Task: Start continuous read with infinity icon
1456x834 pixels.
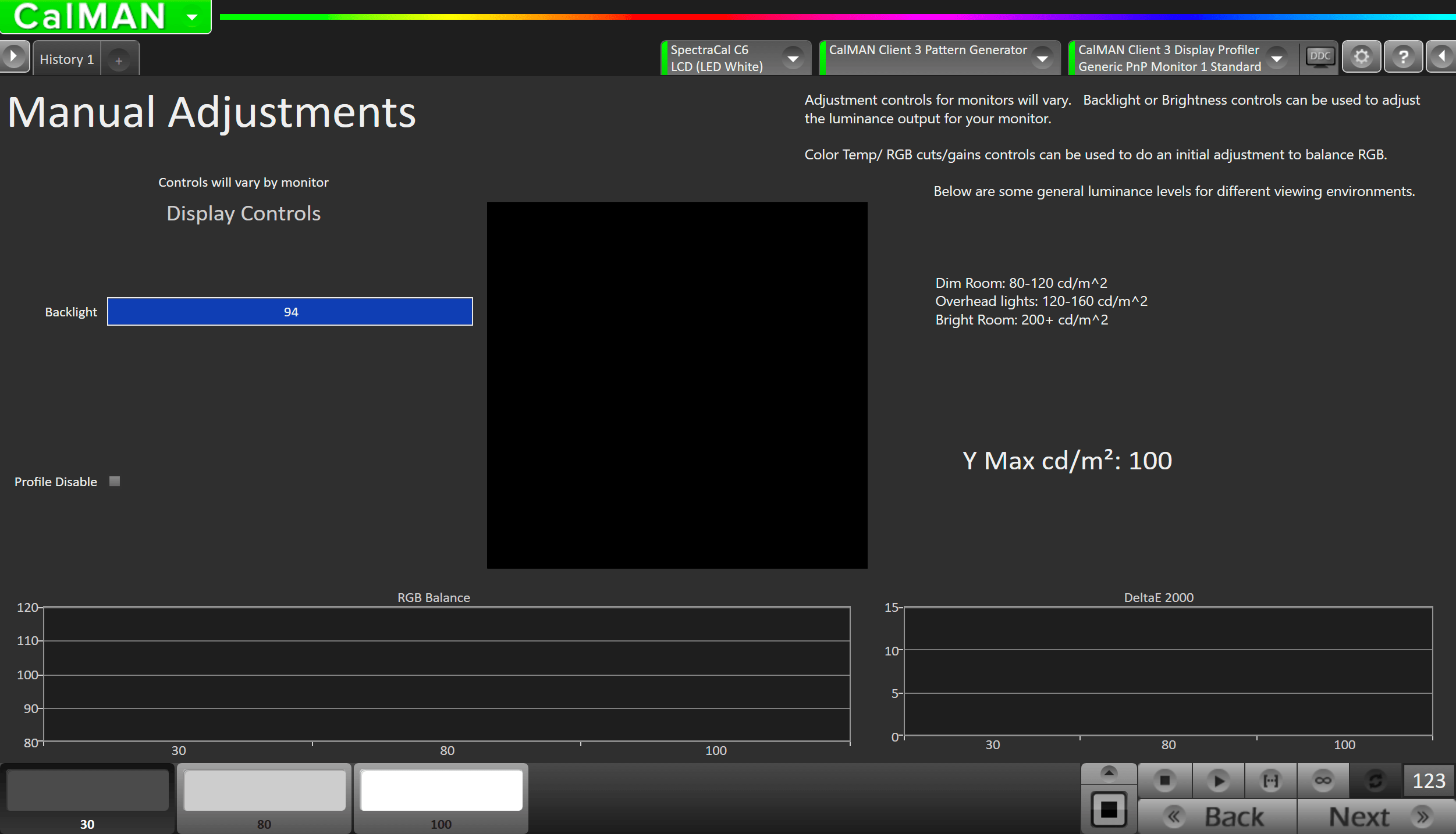Action: 1323,780
